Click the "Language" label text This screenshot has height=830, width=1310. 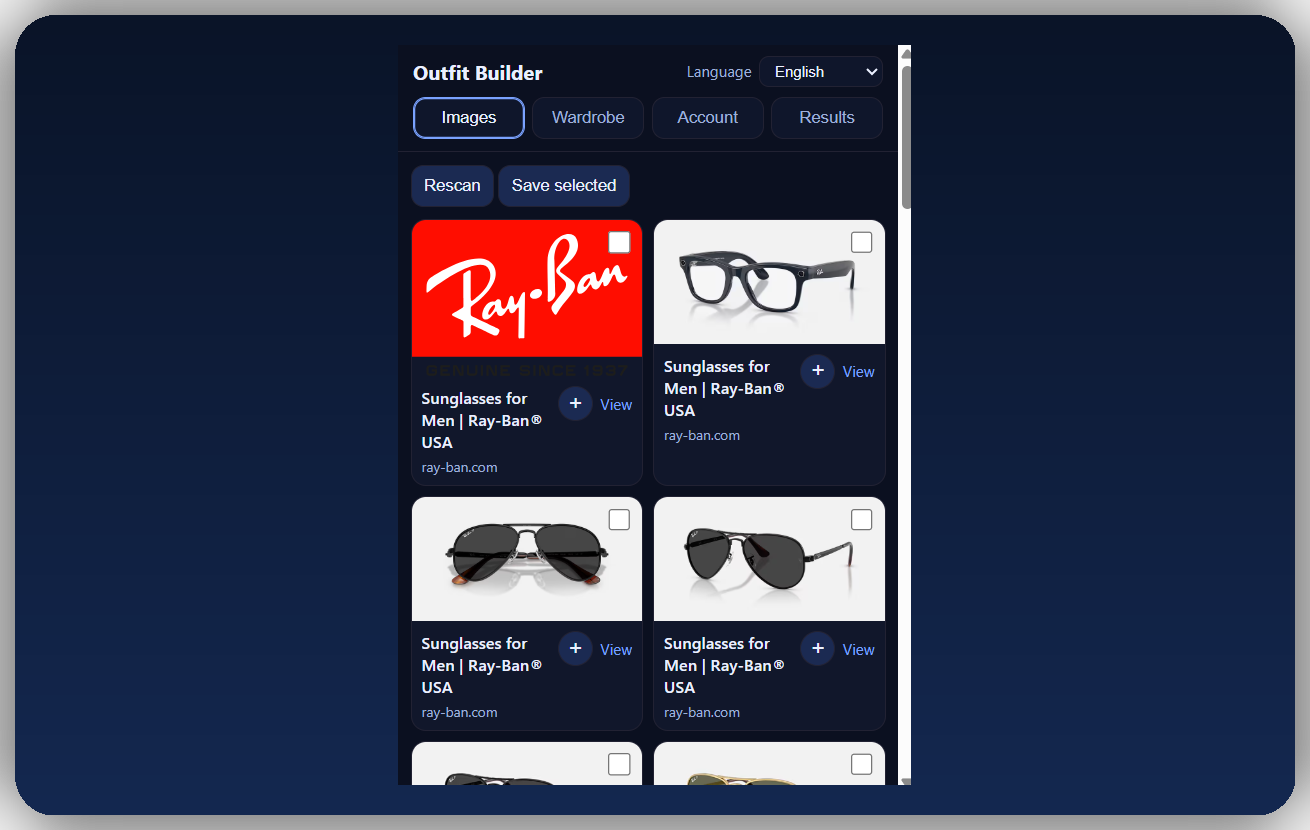(719, 72)
